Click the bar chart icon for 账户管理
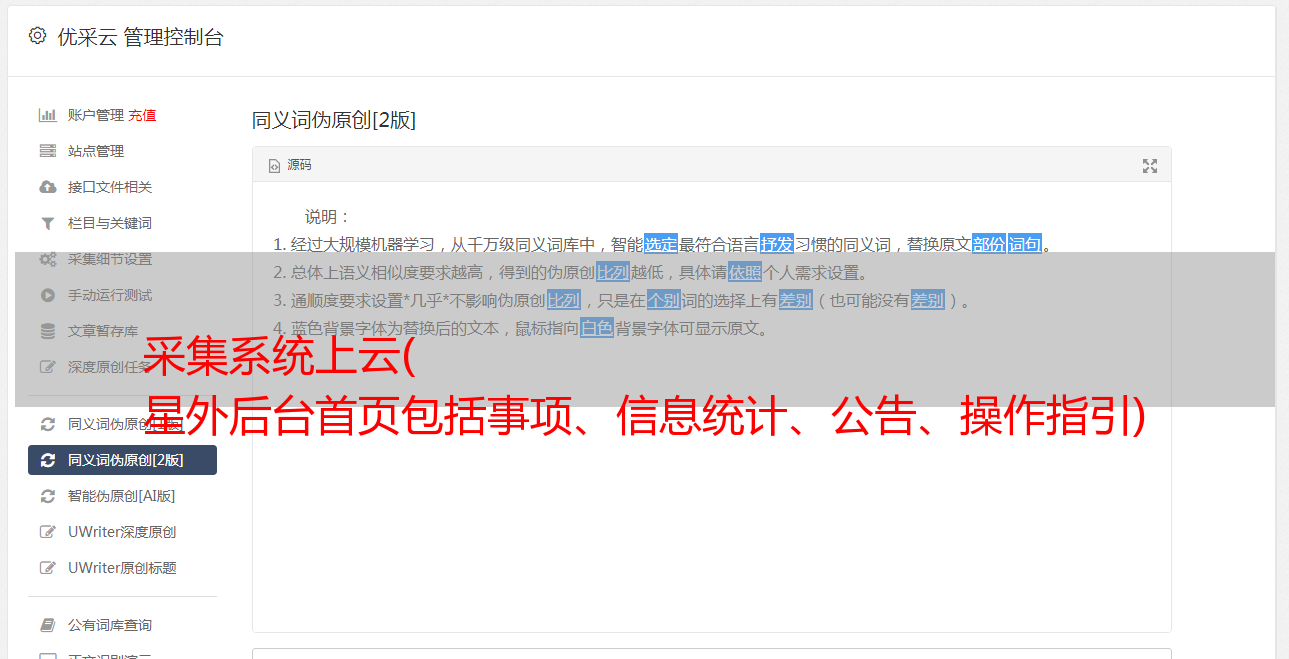The image size is (1289, 659). point(47,115)
